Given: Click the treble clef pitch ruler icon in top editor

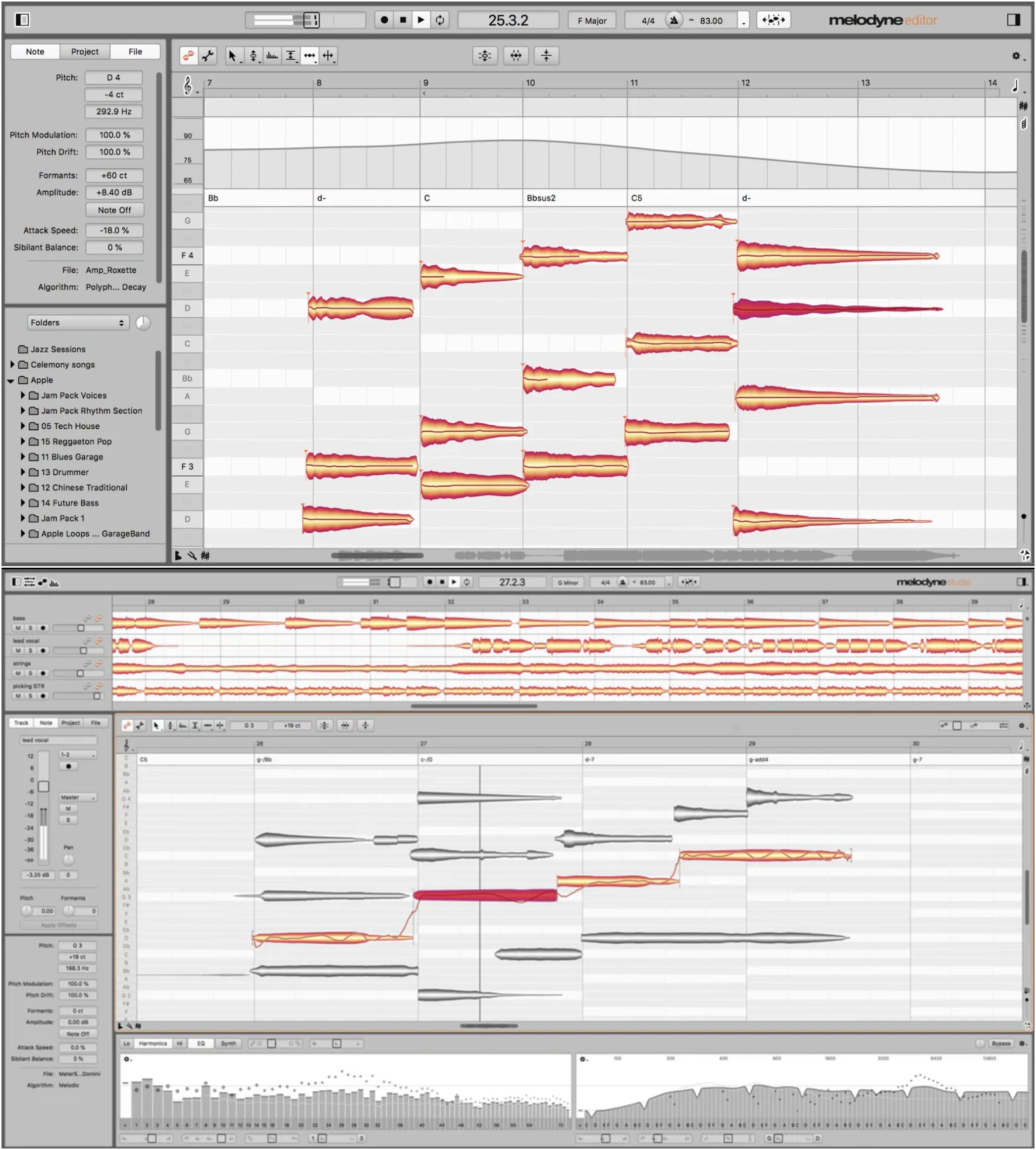Looking at the screenshot, I should 188,85.
